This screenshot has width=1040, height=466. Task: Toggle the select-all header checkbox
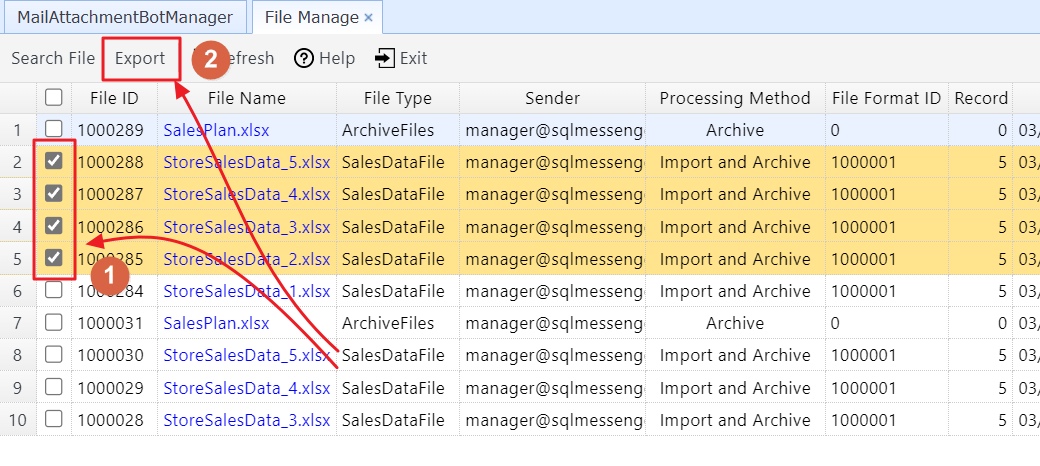(x=54, y=98)
